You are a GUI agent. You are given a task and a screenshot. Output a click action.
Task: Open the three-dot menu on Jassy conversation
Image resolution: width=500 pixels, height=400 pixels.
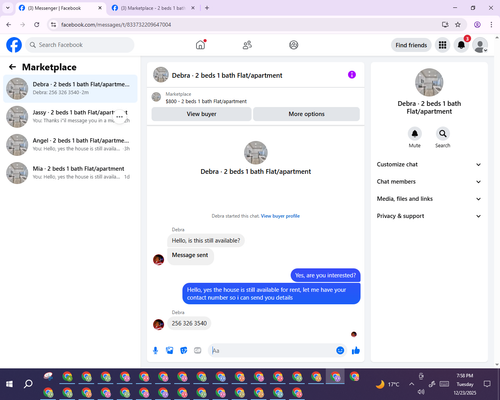pyautogui.click(x=119, y=117)
